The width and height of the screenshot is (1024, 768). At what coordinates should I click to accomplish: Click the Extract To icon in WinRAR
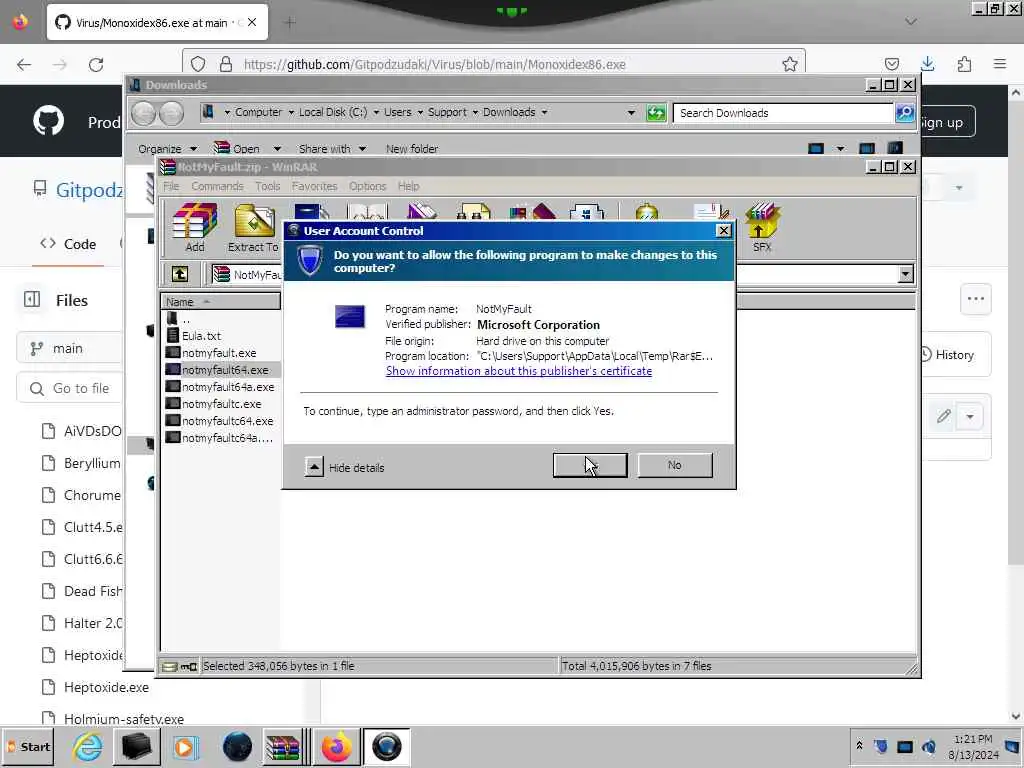pos(253,227)
